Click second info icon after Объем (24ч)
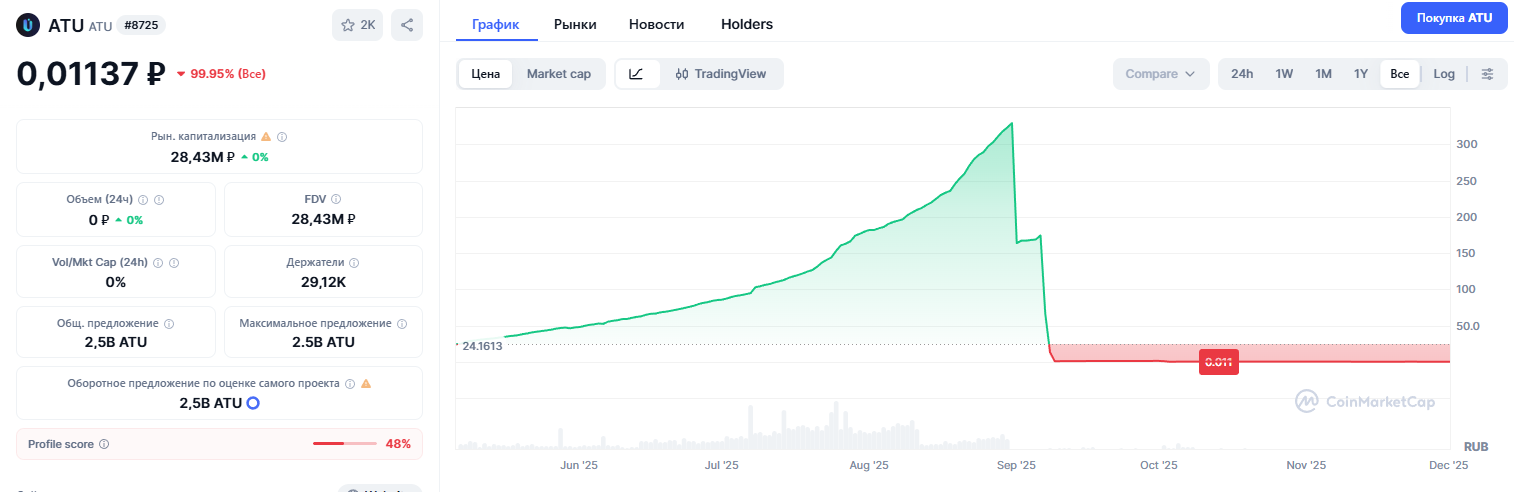The height and width of the screenshot is (492, 1514). click(159, 200)
